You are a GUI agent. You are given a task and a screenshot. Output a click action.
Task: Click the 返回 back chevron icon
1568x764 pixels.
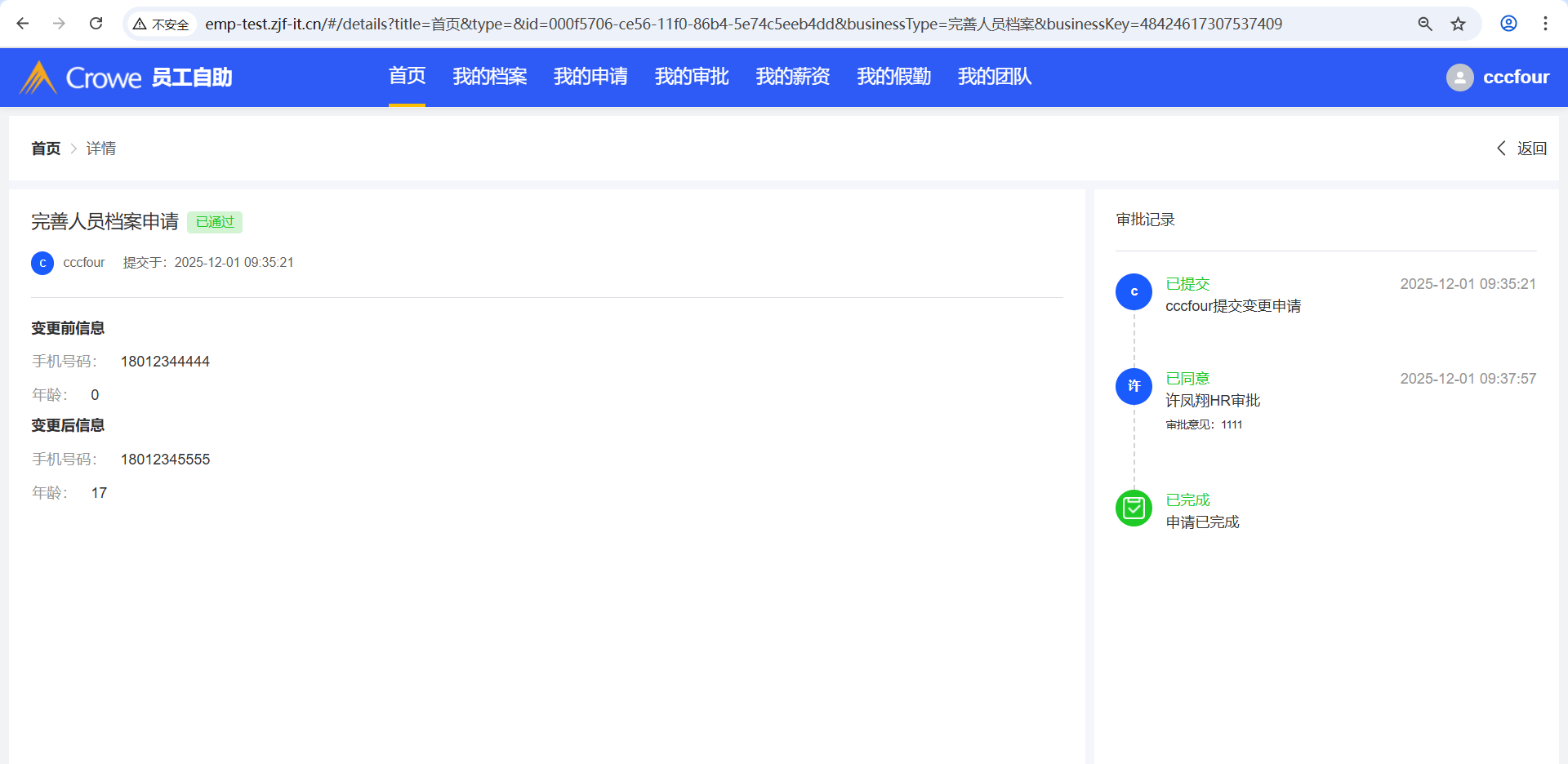click(x=1501, y=148)
